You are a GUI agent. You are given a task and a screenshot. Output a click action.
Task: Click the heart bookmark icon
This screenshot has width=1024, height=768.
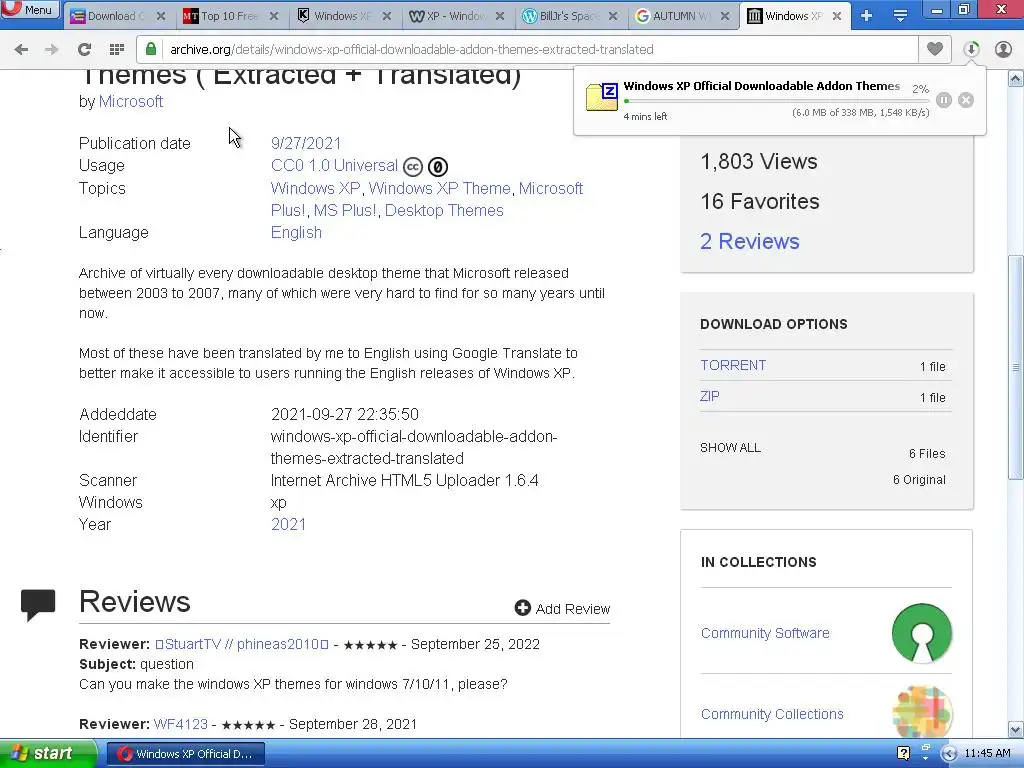point(935,49)
